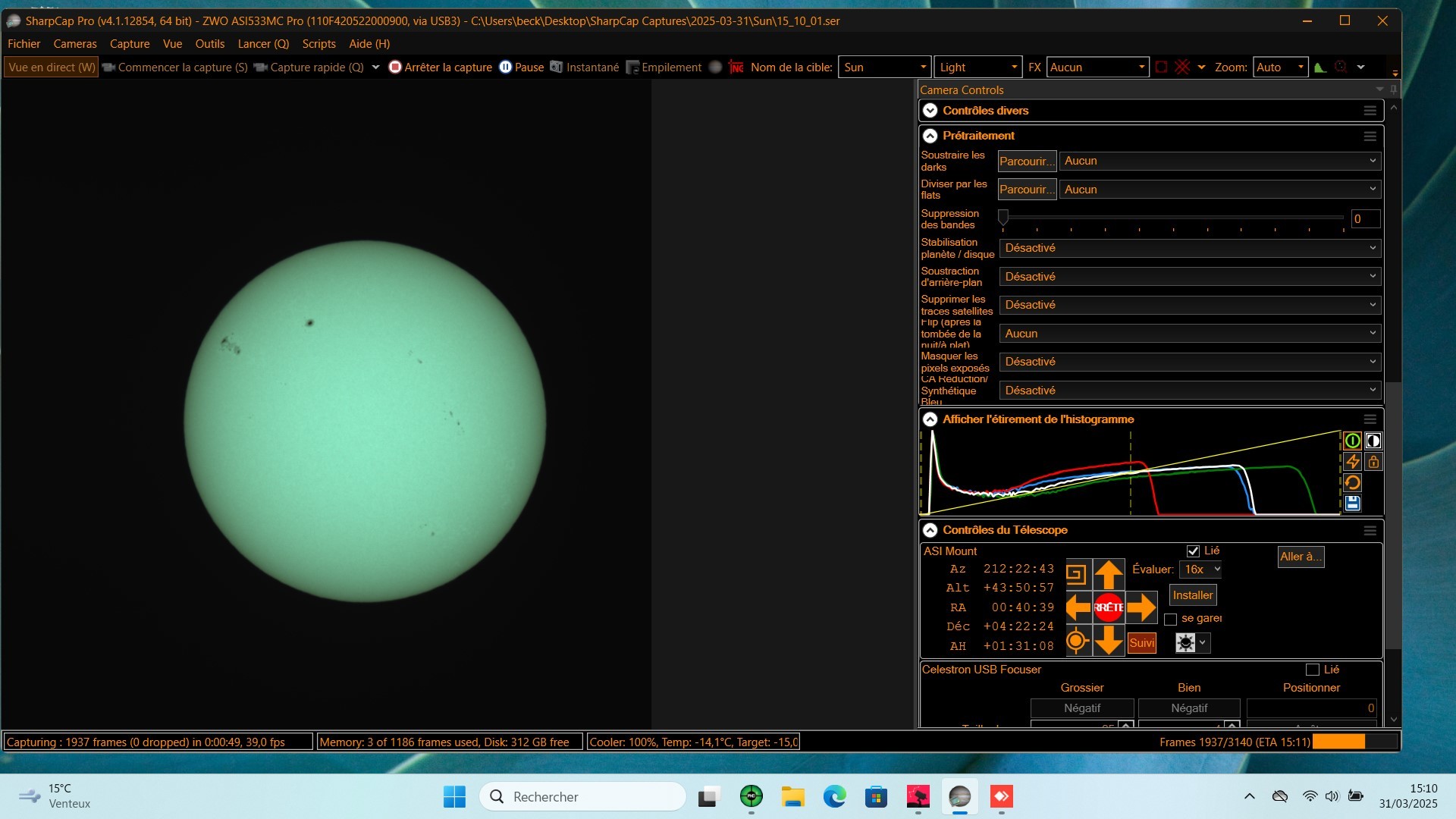This screenshot has width=1456, height=819.
Task: Click the Suppression des bandes value field
Action: [1365, 219]
